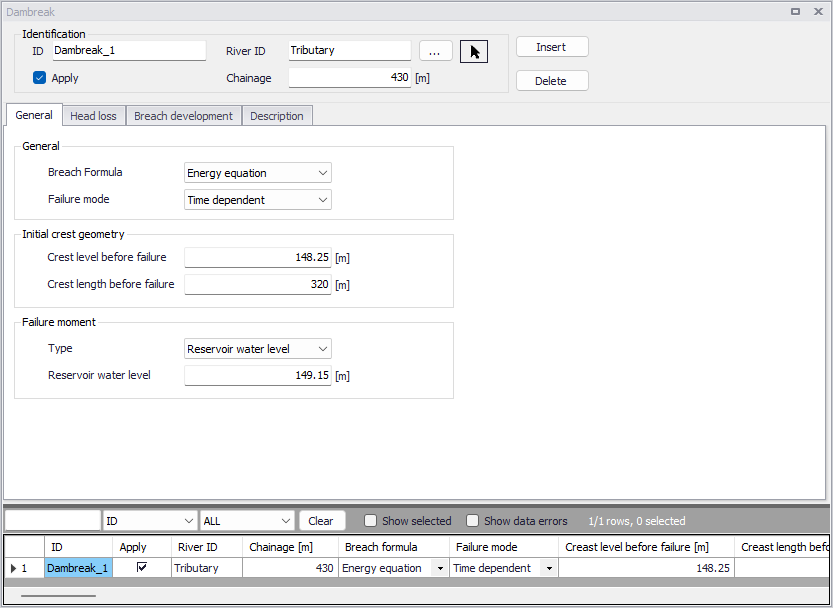
Task: Edit Crest level before failure value
Action: 258,257
